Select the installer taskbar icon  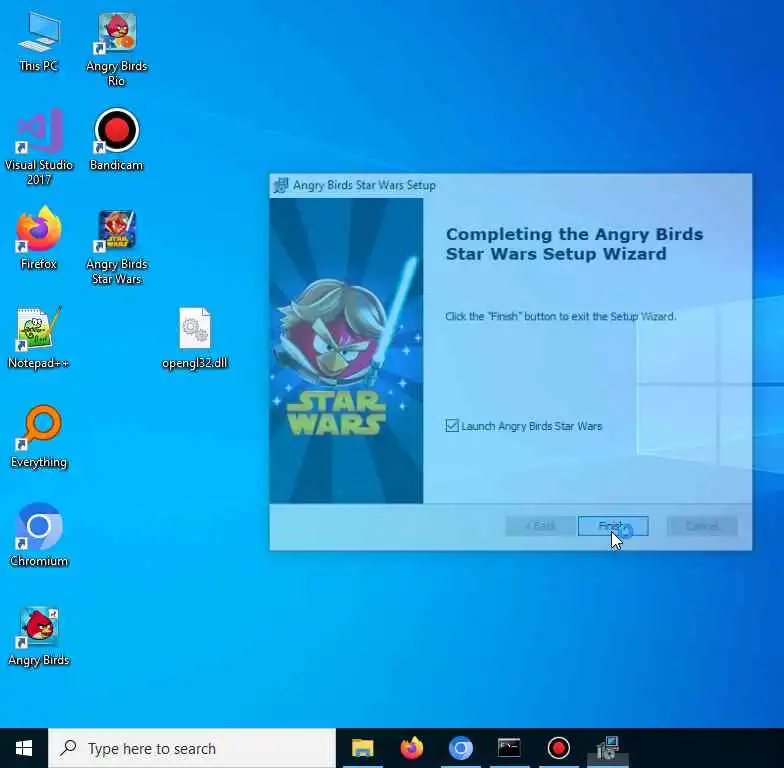(607, 748)
